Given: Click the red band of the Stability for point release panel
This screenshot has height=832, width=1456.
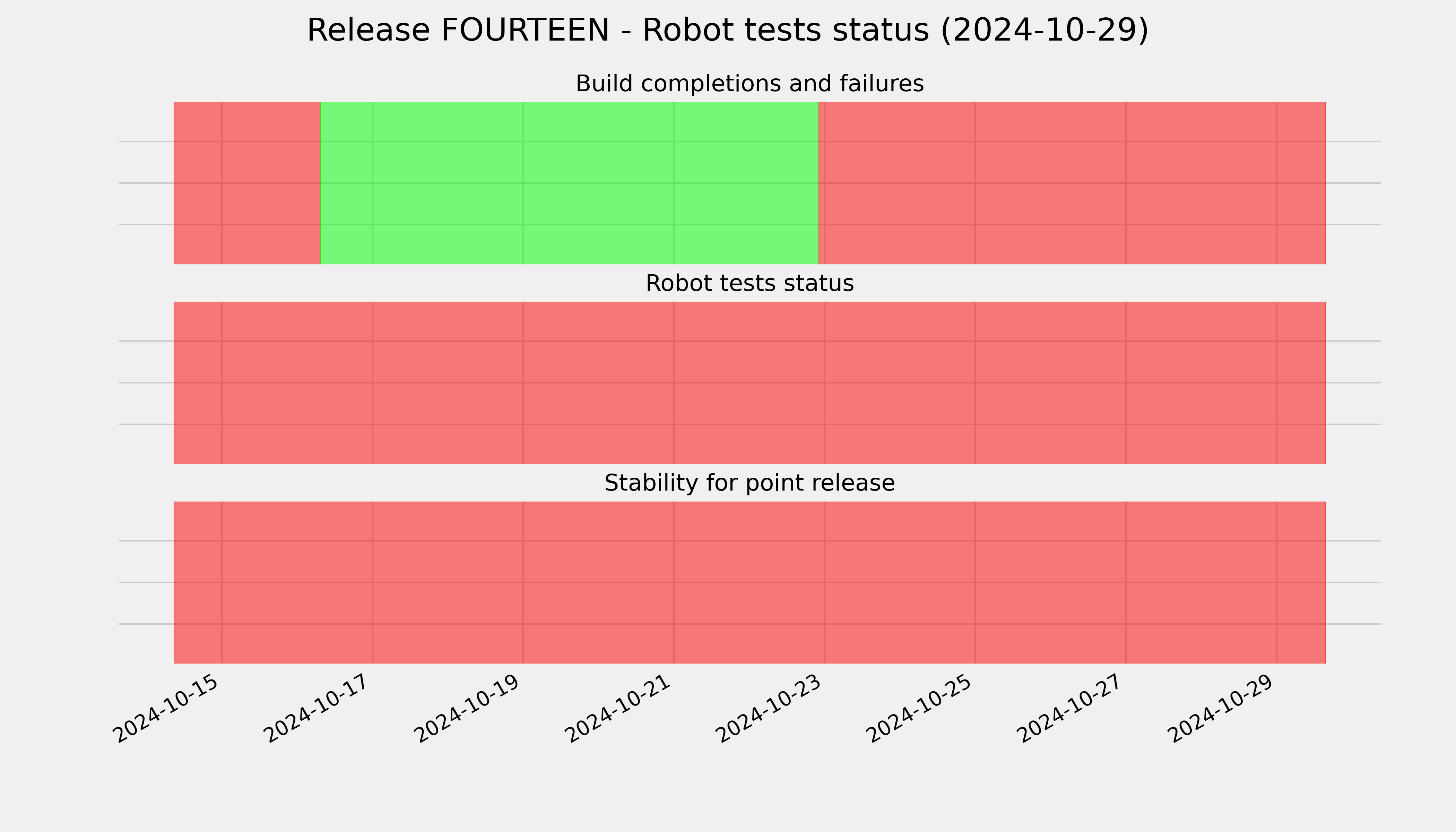Looking at the screenshot, I should pos(750,582).
